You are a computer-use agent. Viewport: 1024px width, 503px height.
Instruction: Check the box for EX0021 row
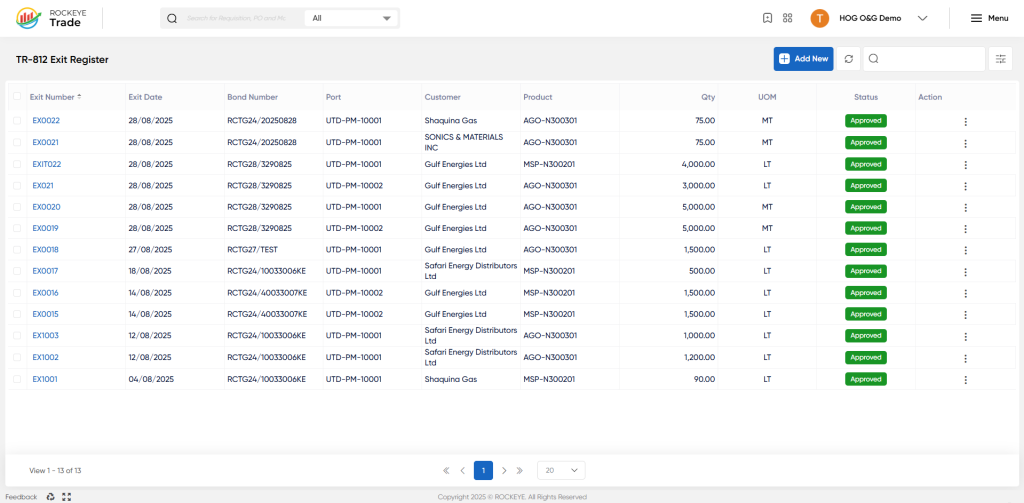(x=17, y=142)
